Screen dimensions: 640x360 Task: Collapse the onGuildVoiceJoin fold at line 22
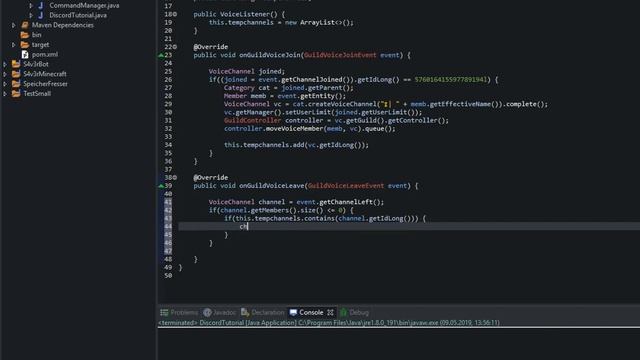[x=175, y=47]
